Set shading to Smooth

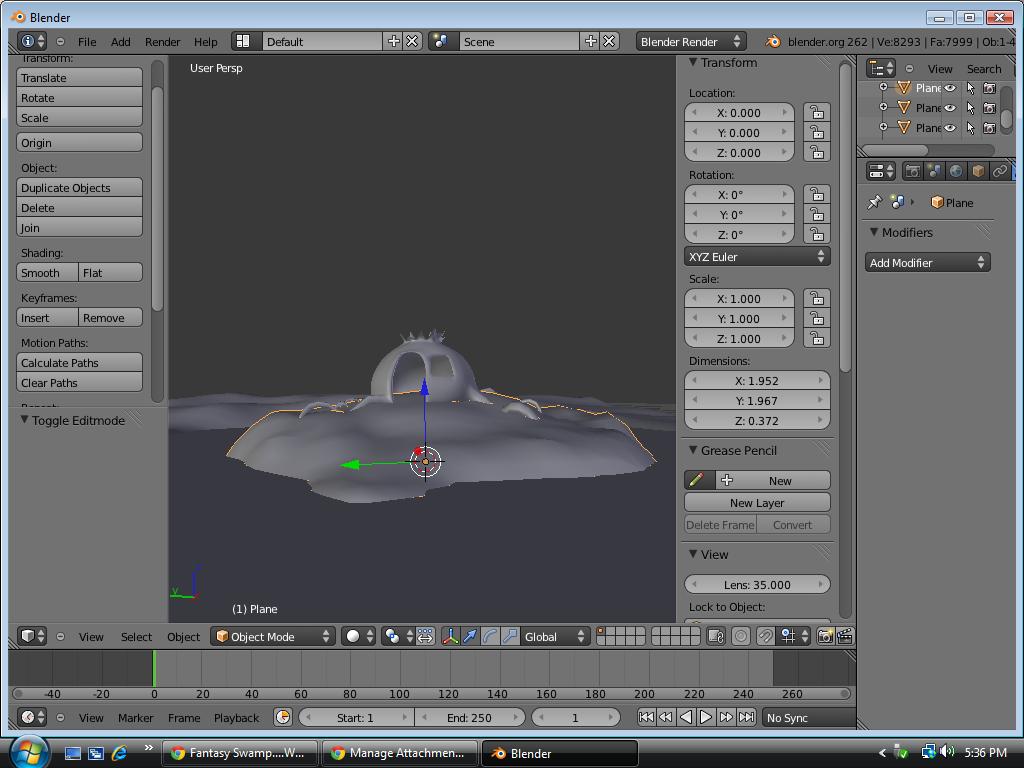pos(47,272)
